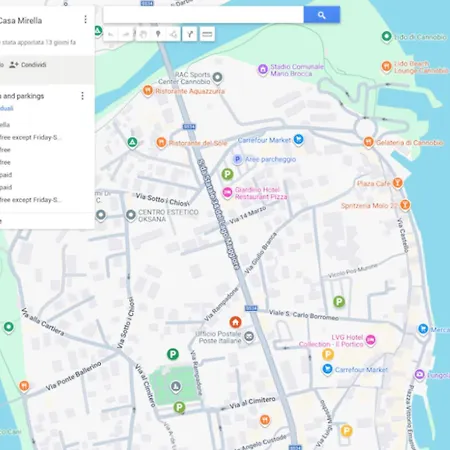
Task: Click the Lido di Cannobio green pin
Action: (386, 36)
